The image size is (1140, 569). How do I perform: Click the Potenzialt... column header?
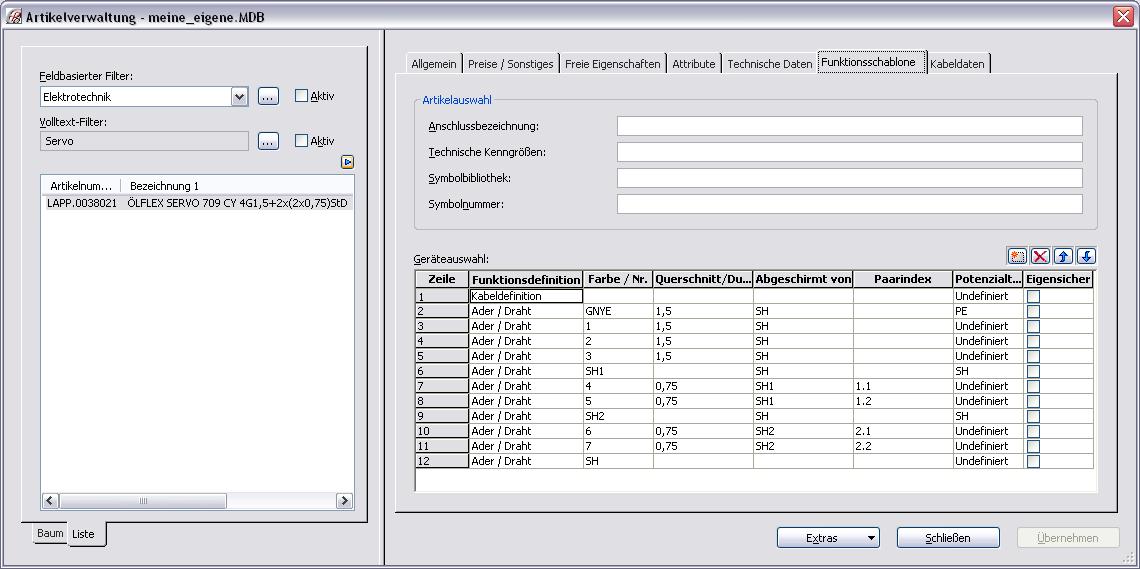point(988,279)
